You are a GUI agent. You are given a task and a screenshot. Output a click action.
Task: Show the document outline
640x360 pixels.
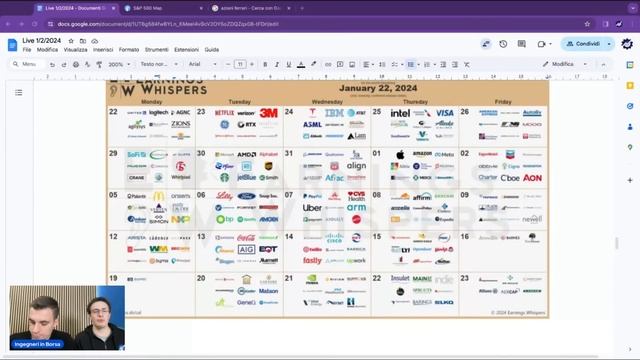[x=19, y=93]
